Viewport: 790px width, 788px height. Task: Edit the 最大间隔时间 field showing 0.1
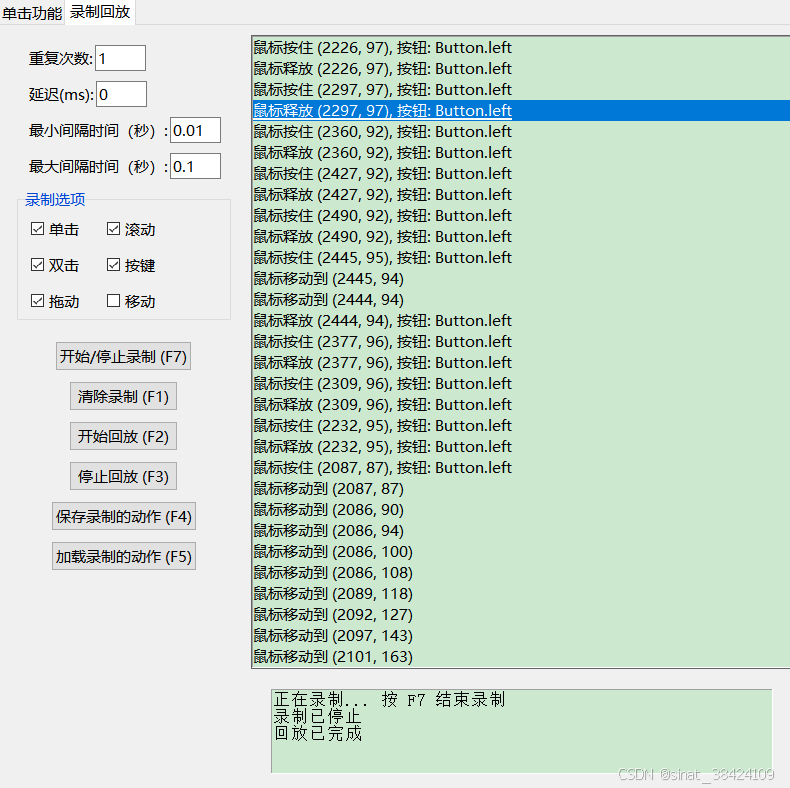pos(195,166)
